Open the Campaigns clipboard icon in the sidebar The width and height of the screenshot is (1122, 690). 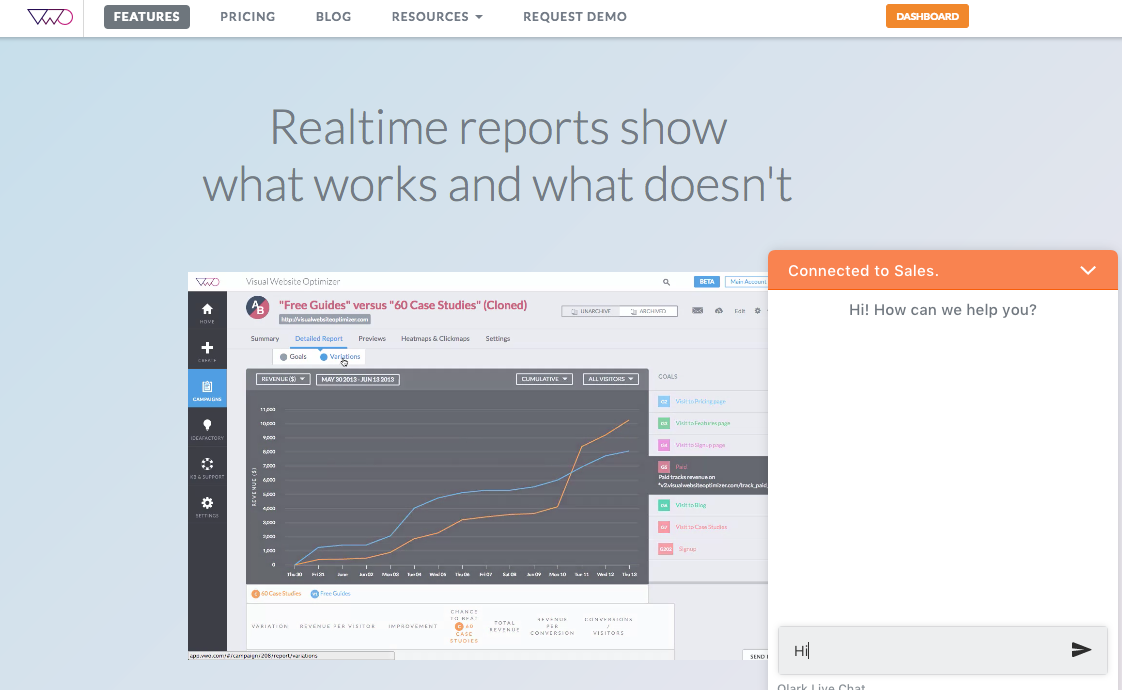coord(207,388)
